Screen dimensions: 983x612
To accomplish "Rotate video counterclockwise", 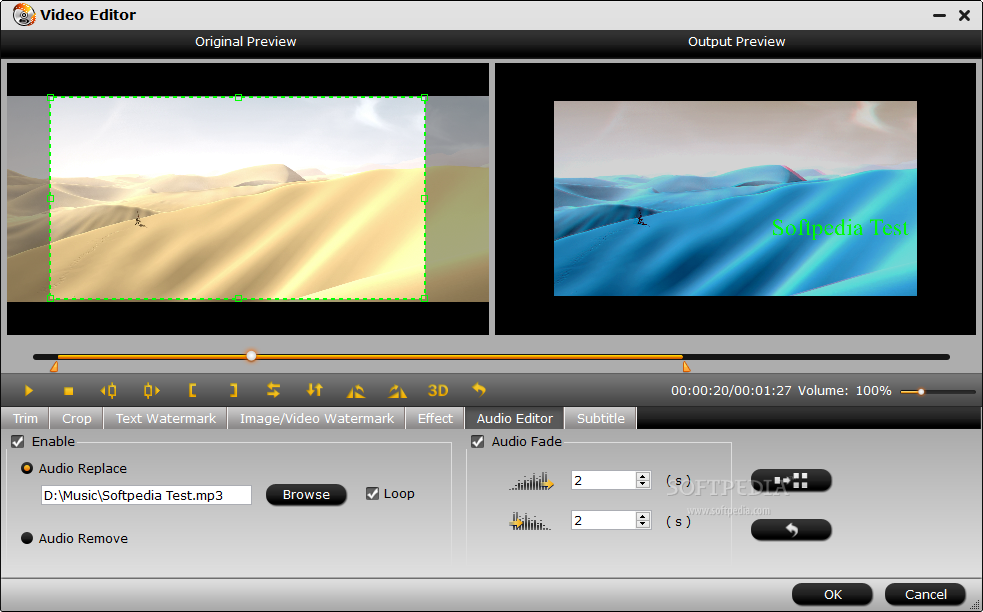I will pyautogui.click(x=355, y=391).
